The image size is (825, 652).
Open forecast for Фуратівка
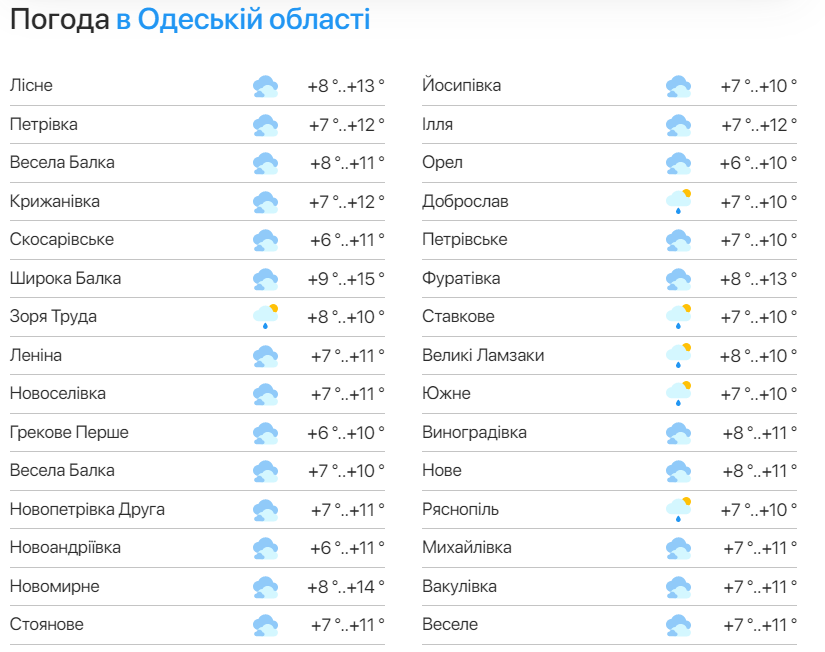coord(461,279)
